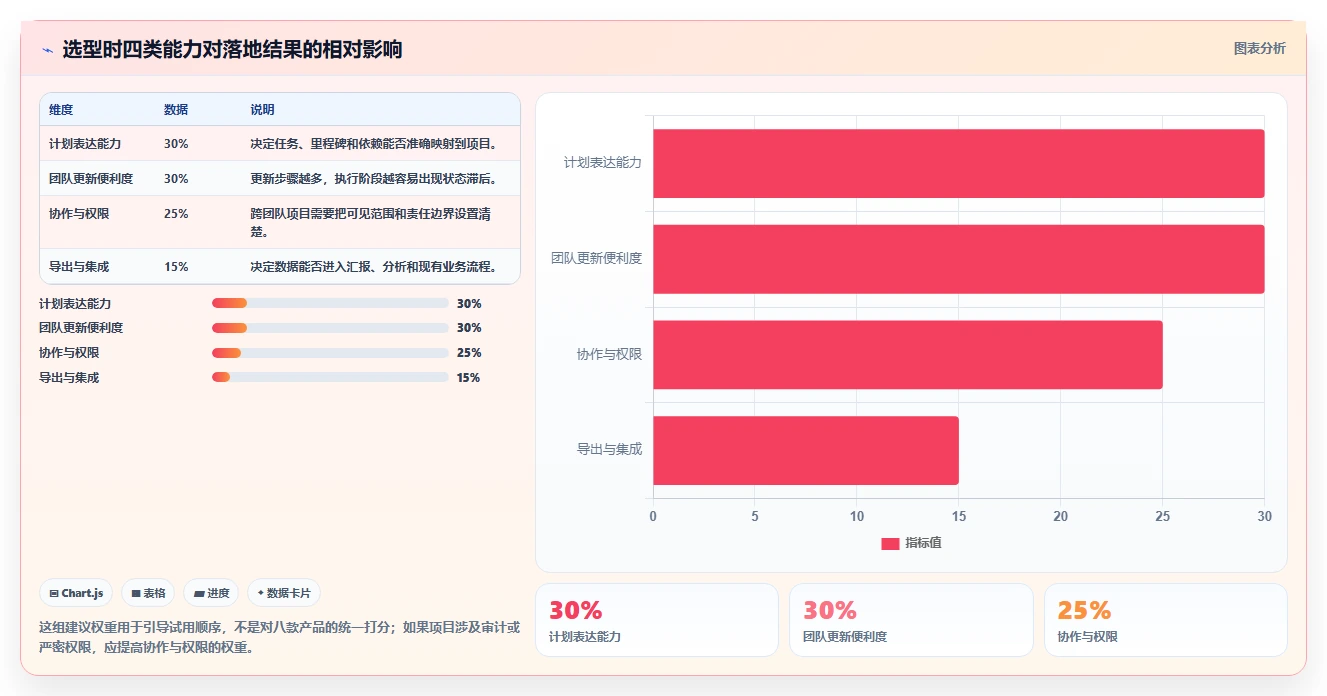Click the 说明 column header
1327x696 pixels.
(x=262, y=110)
